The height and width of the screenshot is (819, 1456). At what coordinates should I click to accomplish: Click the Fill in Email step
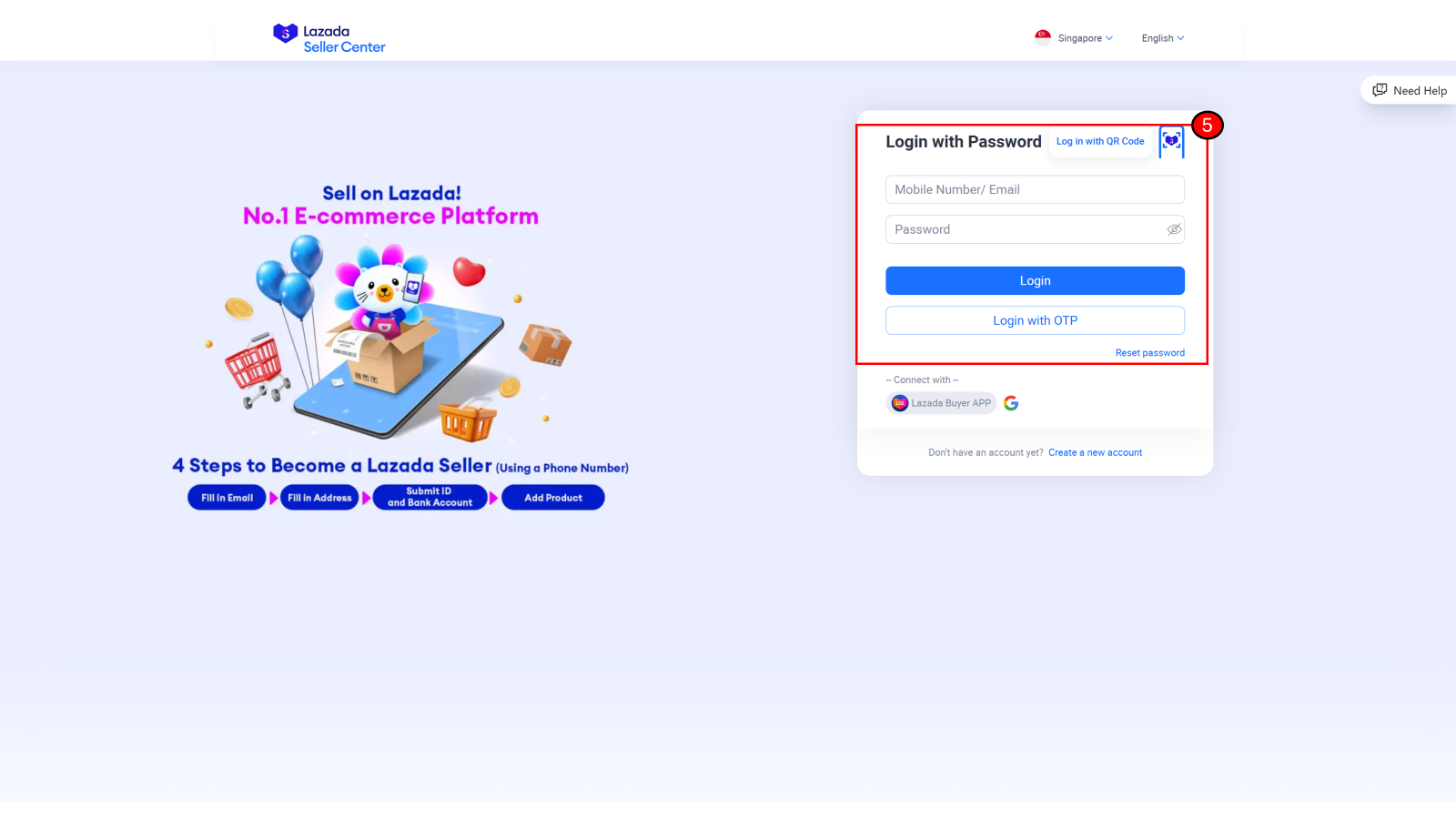(227, 498)
